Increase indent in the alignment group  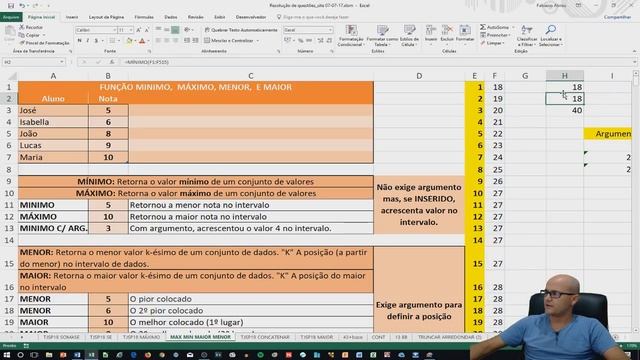(195, 40)
